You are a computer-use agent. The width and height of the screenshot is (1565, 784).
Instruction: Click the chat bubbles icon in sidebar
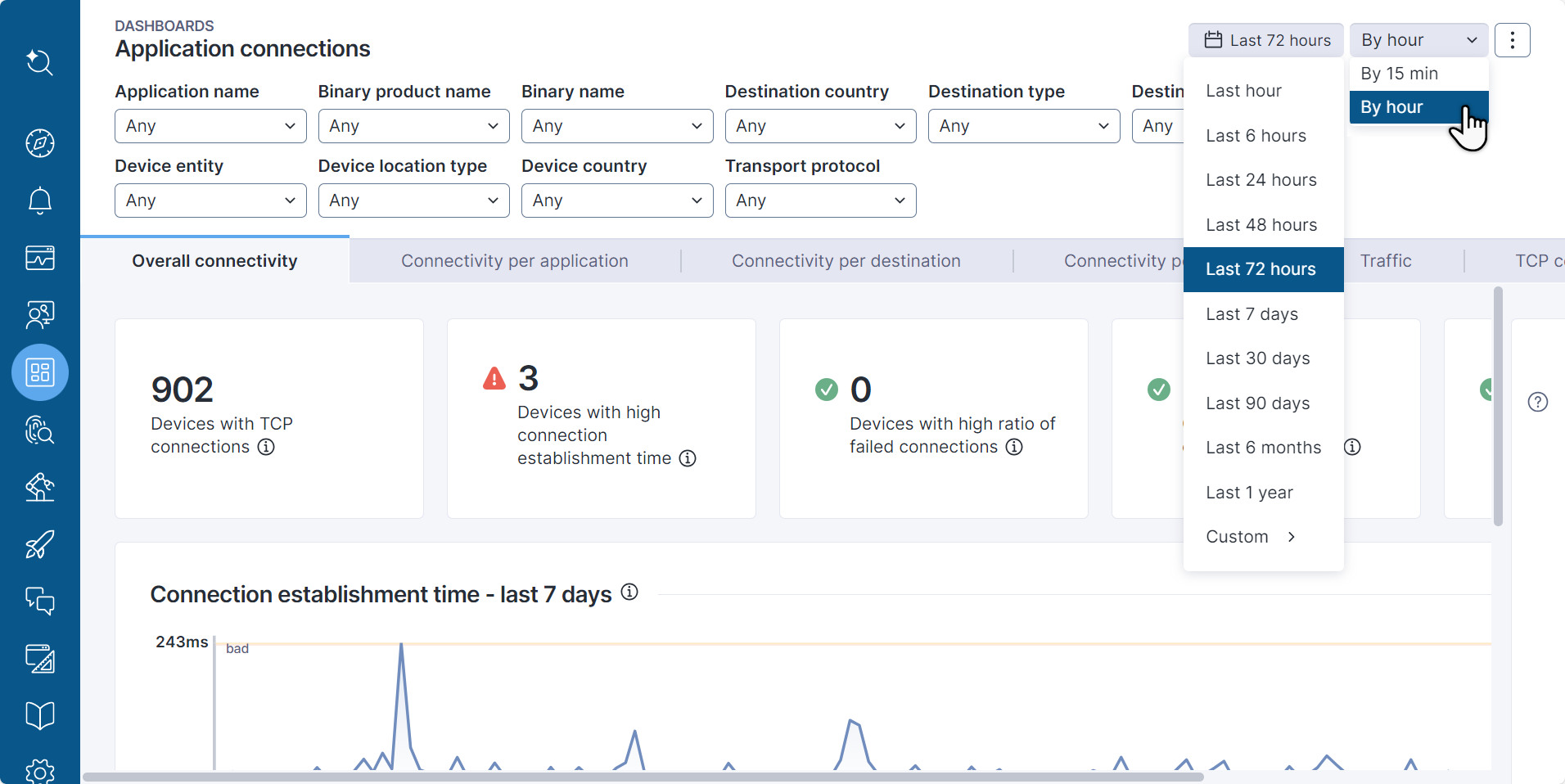pos(39,602)
